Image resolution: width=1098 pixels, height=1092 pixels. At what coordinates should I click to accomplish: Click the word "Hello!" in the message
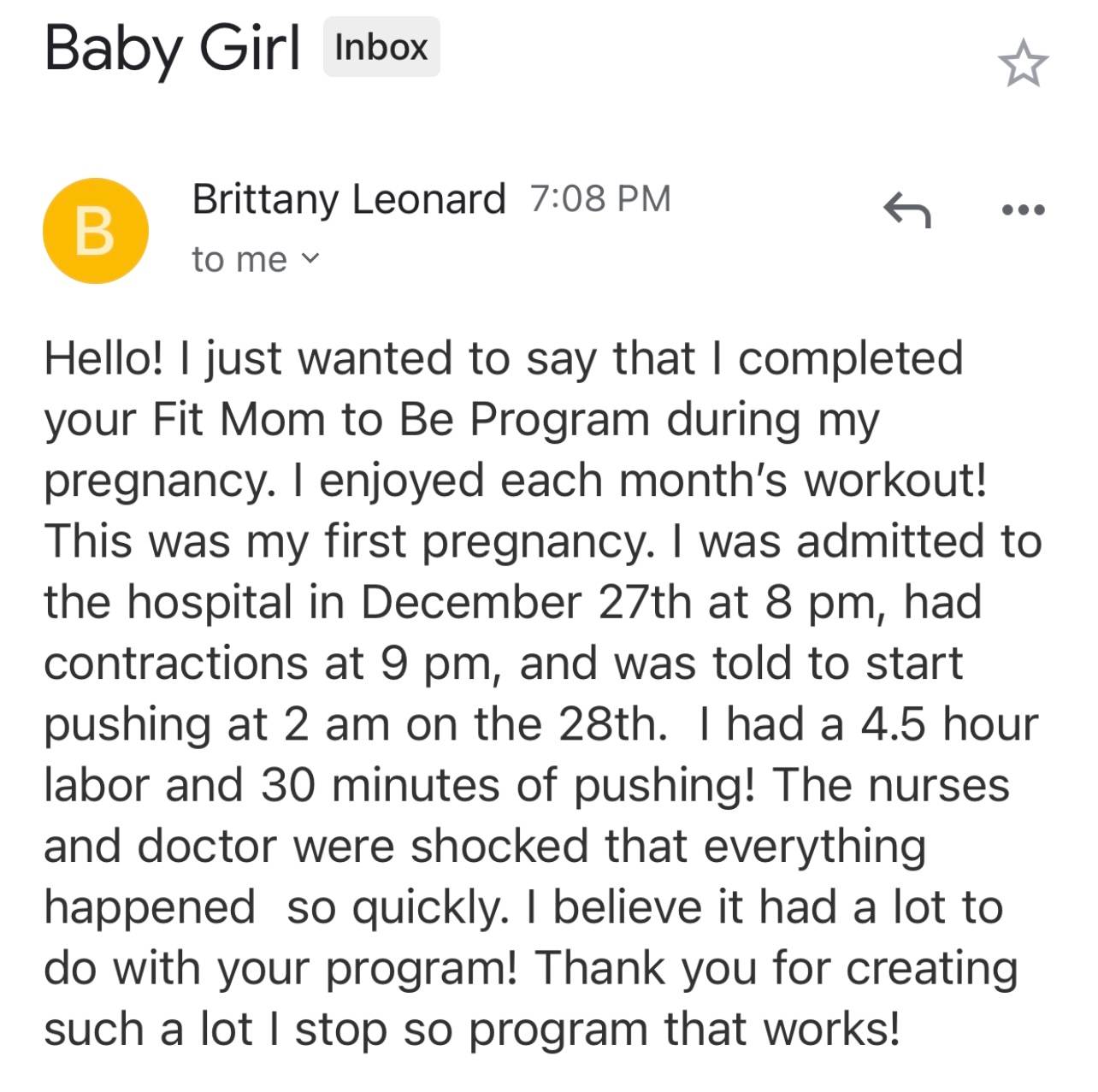click(103, 357)
